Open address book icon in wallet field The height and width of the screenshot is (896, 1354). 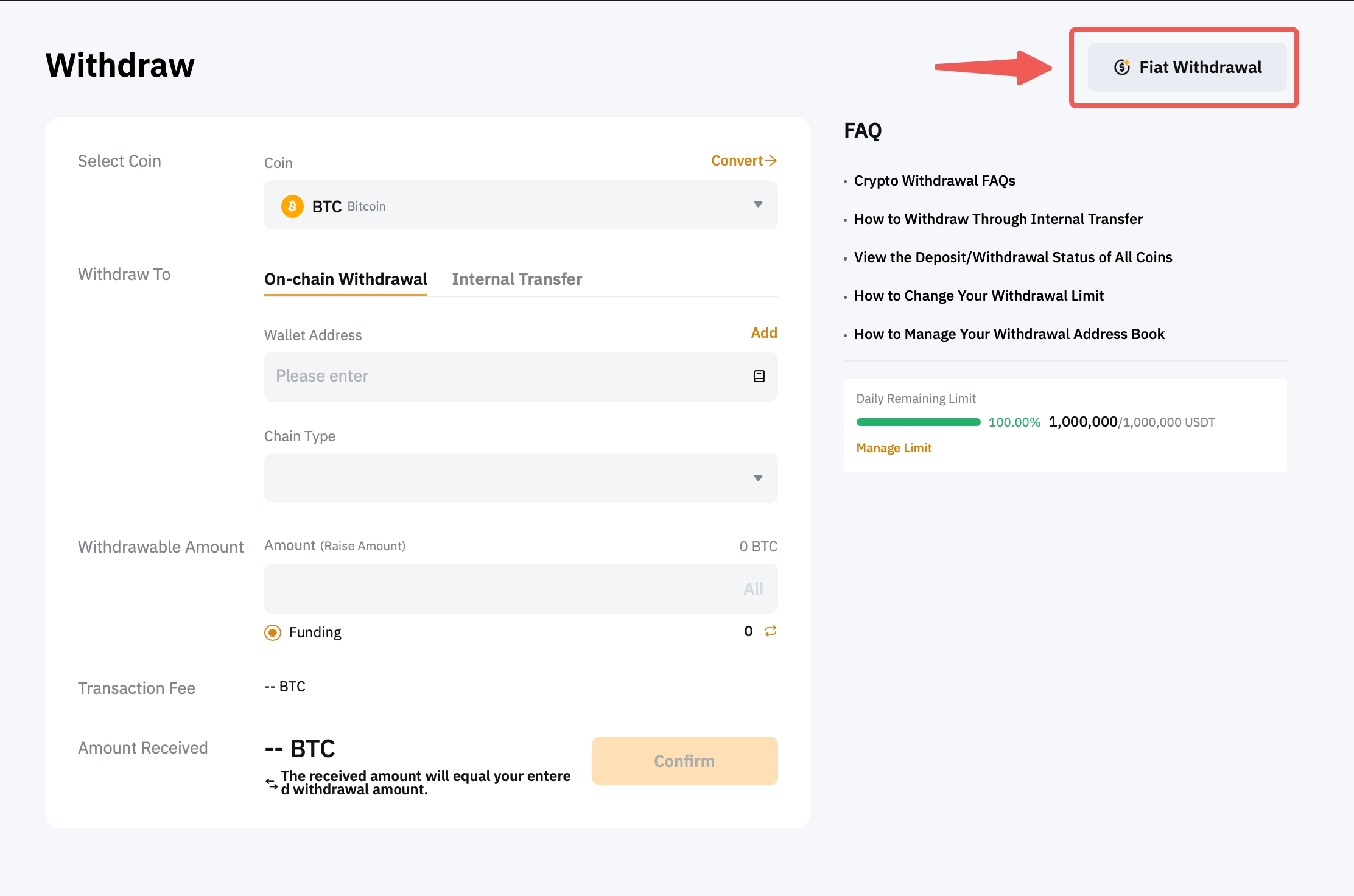pyautogui.click(x=759, y=376)
